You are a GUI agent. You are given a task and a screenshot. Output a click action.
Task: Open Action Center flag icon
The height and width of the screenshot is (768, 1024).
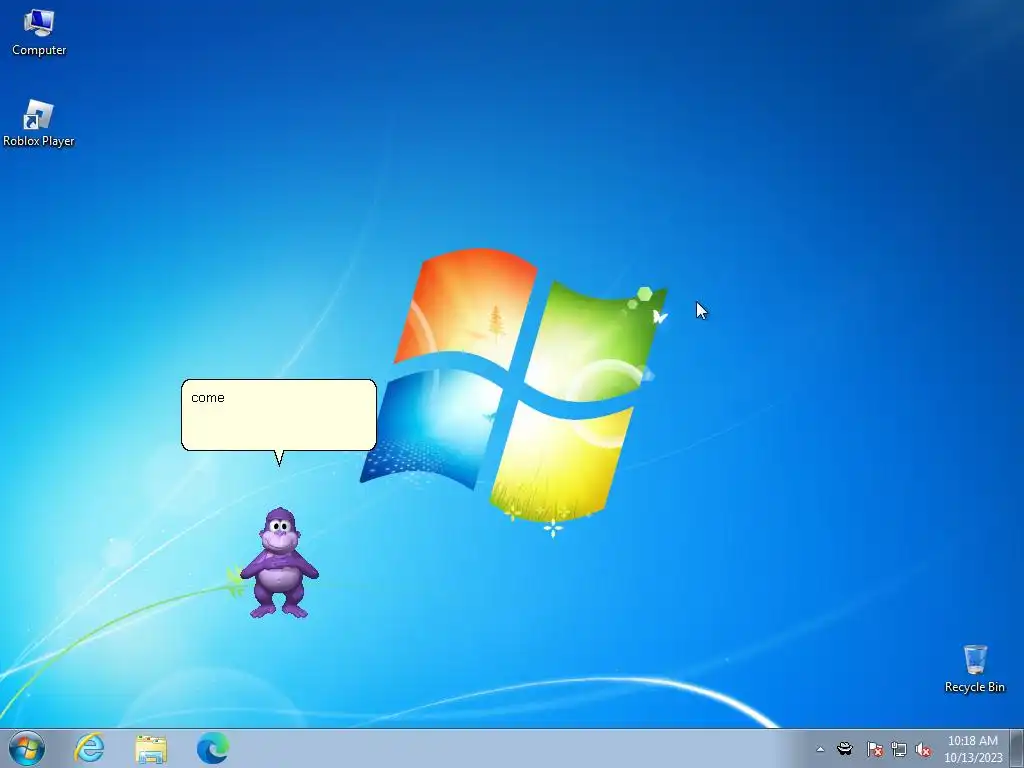coord(874,749)
